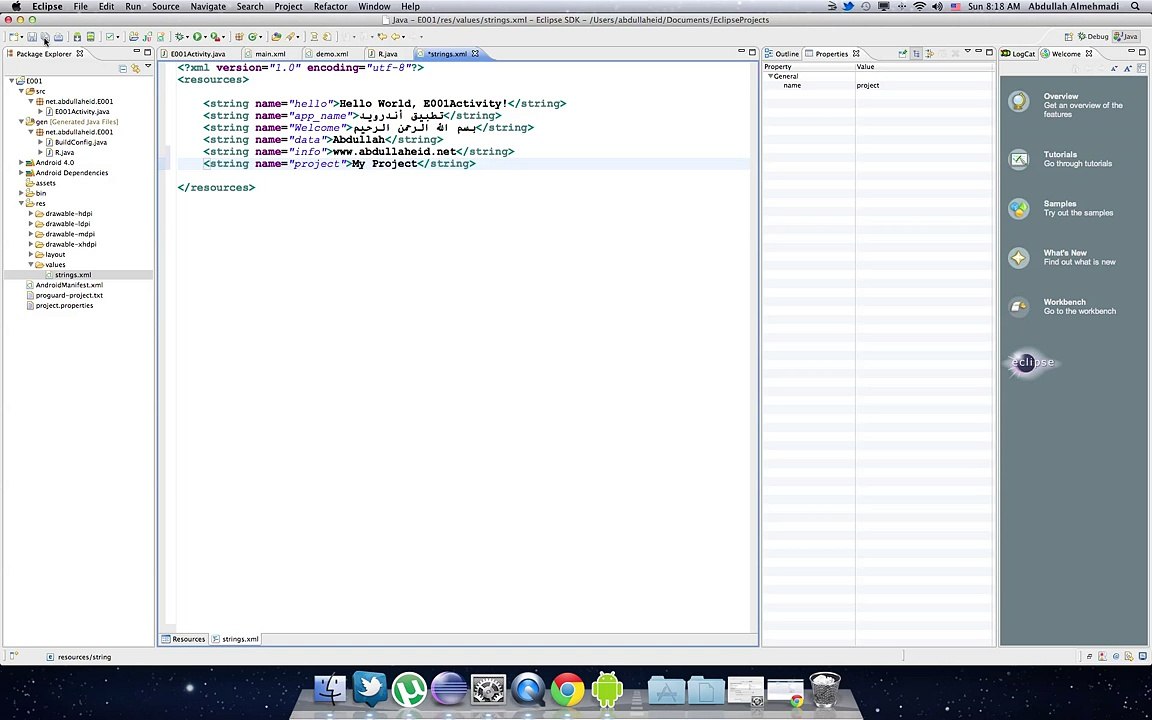Viewport: 1152px width, 720px height.
Task: Collapse the src folder in Package Explorer
Action: pyautogui.click(x=21, y=91)
